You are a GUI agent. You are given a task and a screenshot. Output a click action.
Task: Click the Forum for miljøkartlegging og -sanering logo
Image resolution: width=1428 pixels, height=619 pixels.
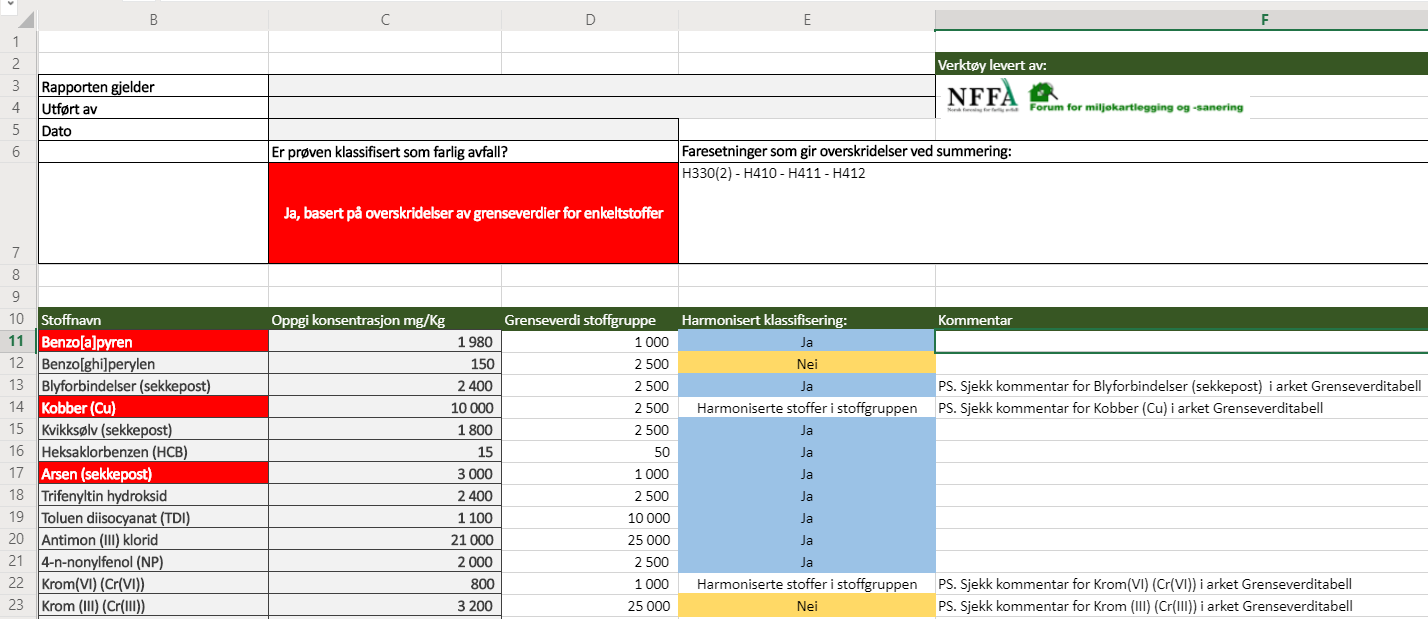click(x=1136, y=106)
